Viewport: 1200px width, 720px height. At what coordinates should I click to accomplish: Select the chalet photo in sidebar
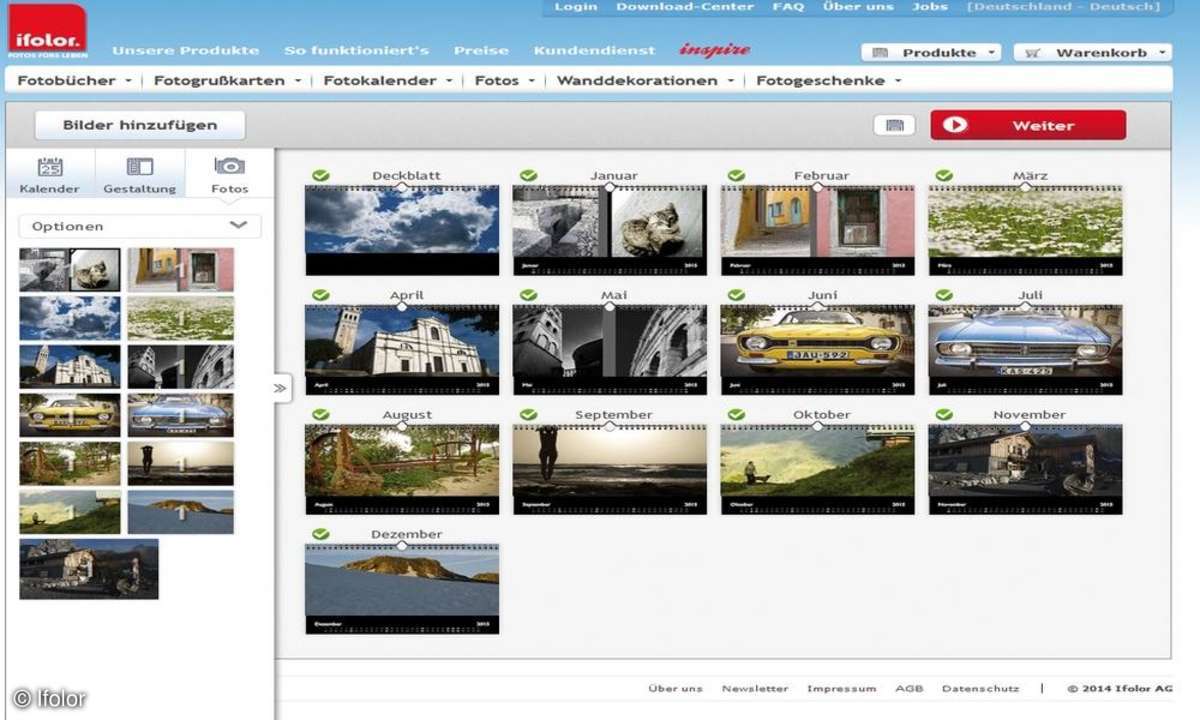click(89, 569)
